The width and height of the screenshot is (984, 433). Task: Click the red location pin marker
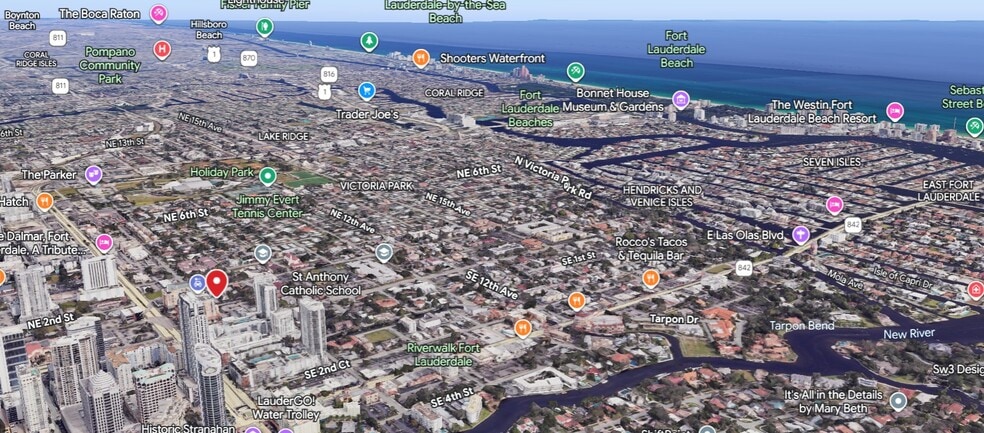tap(216, 282)
